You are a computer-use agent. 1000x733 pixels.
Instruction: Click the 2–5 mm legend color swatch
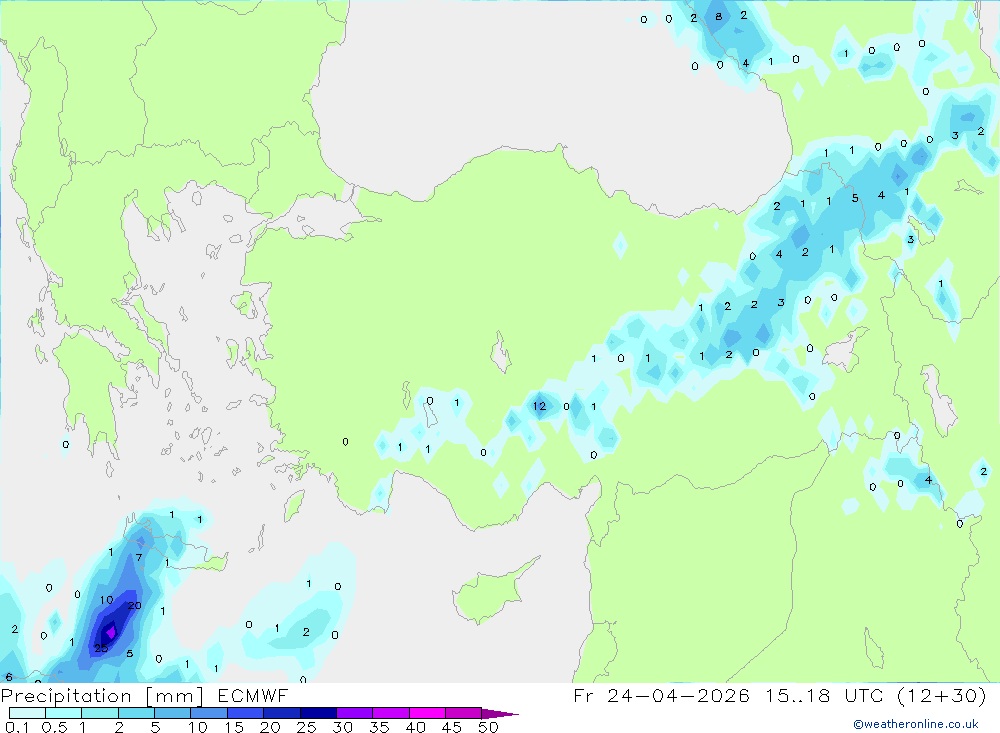point(136,713)
